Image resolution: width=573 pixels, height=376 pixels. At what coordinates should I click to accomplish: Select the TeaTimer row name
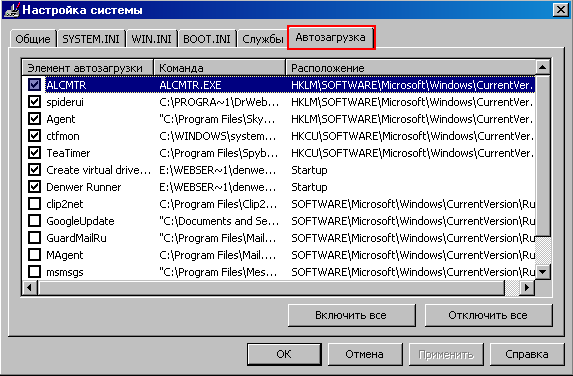point(68,153)
